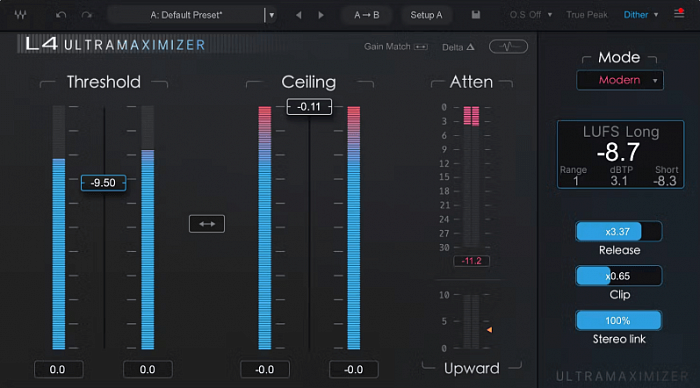700x388 pixels.
Task: Load the next preset arrow
Action: pyautogui.click(x=321, y=15)
